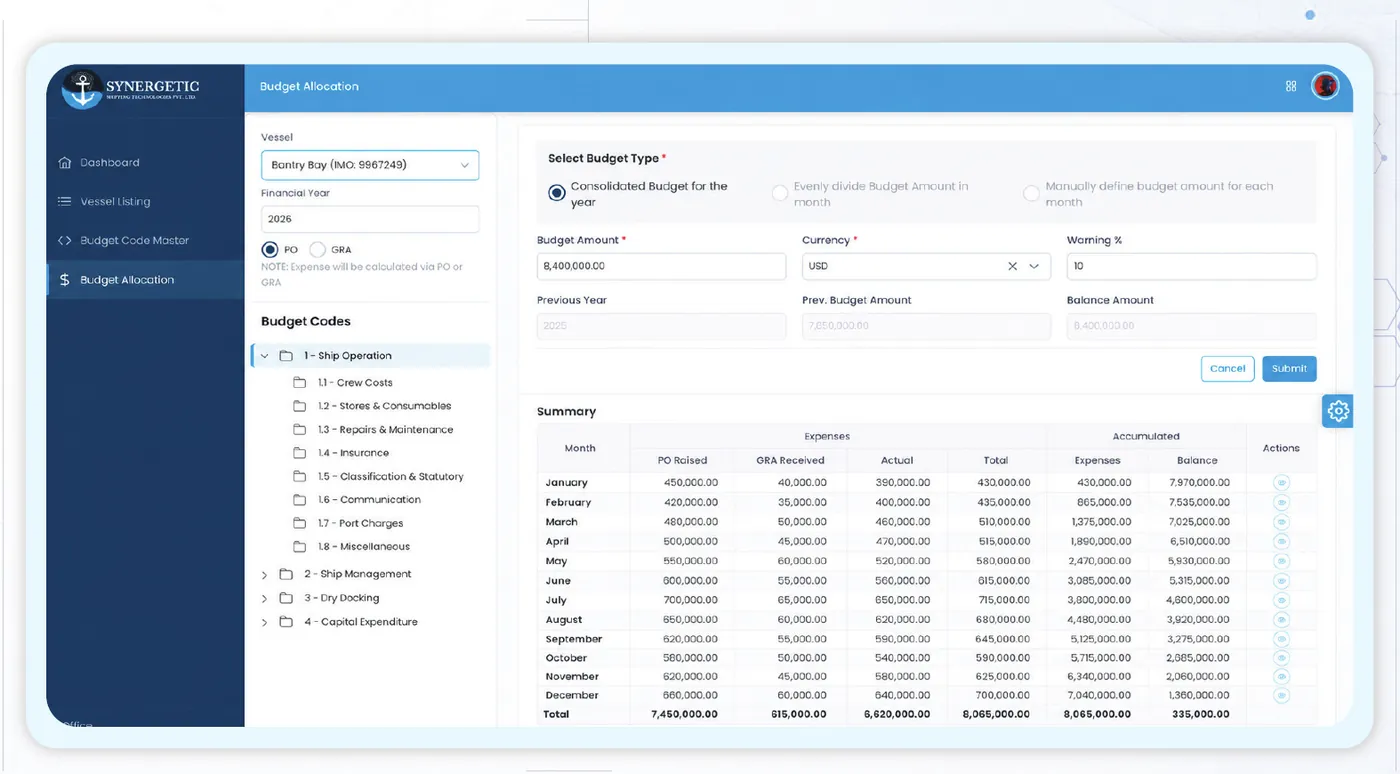Click the Dry Docking folder icon

point(286,598)
